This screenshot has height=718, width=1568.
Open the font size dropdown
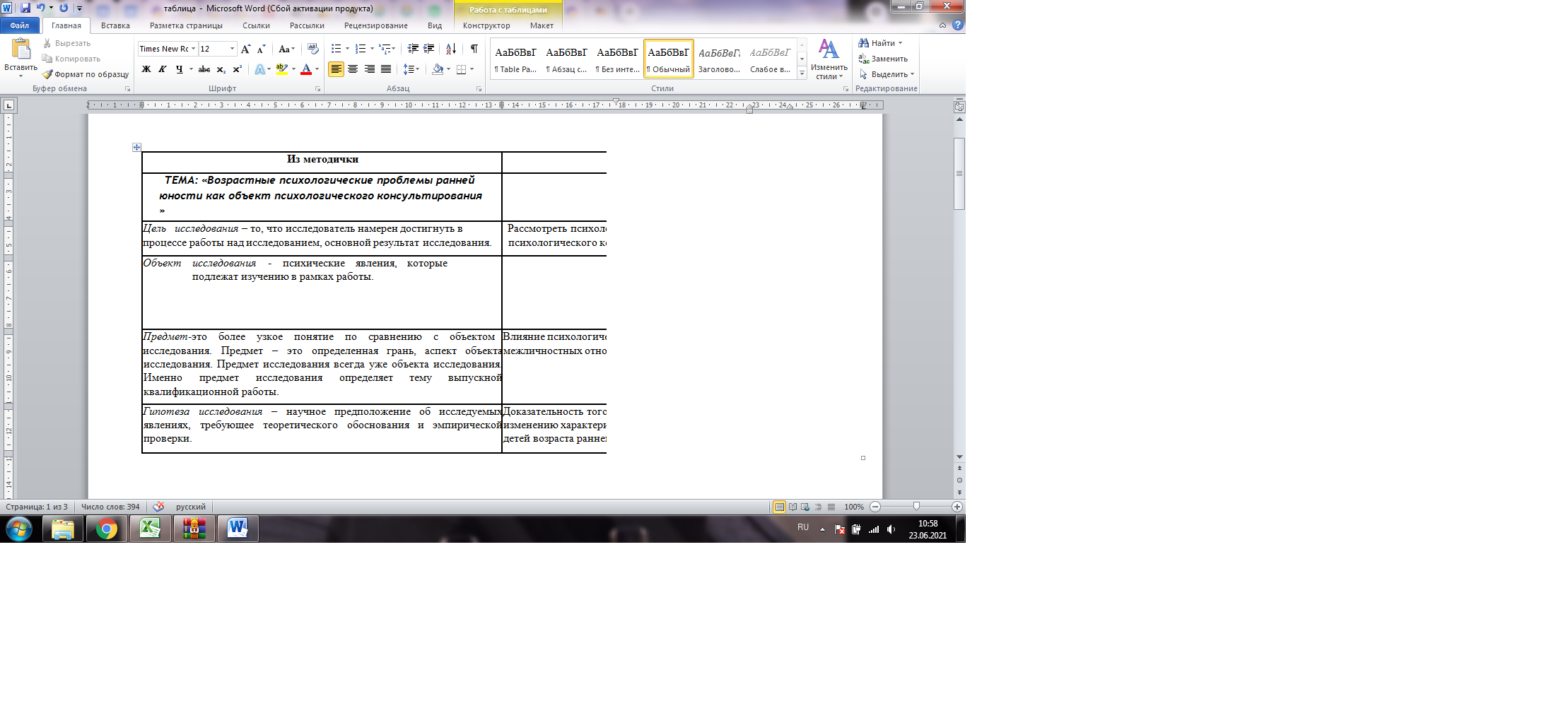[x=232, y=49]
